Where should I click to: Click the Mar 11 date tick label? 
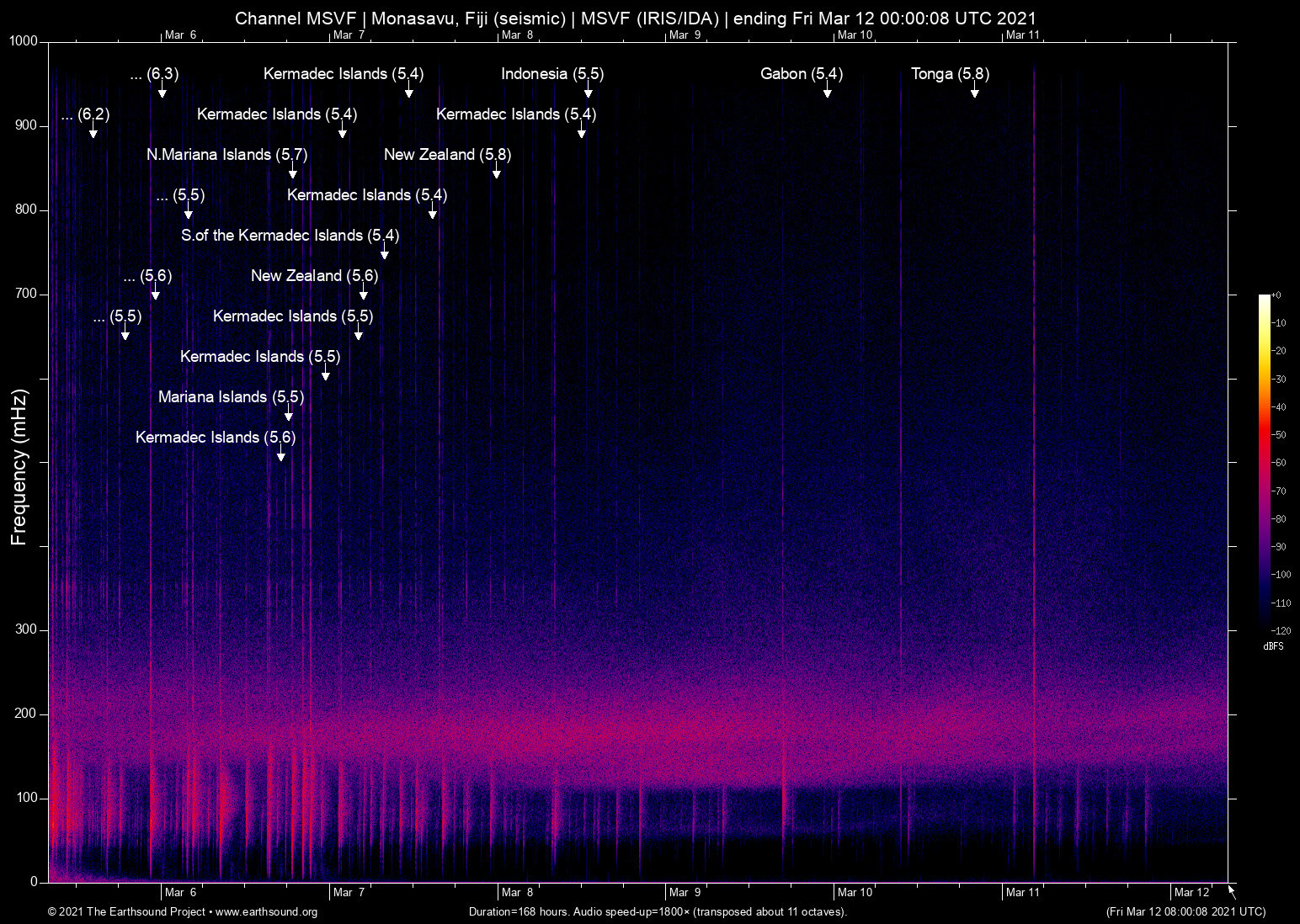1023,892
